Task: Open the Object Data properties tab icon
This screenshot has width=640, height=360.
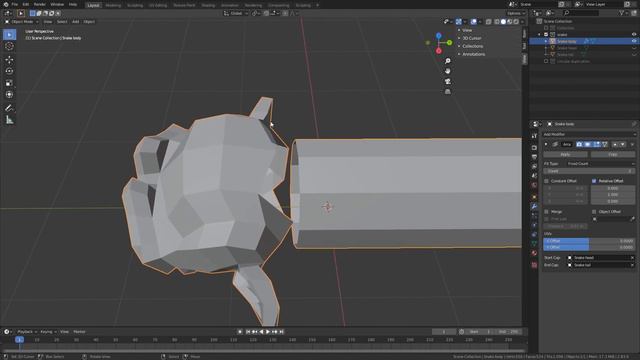Action: [534, 244]
